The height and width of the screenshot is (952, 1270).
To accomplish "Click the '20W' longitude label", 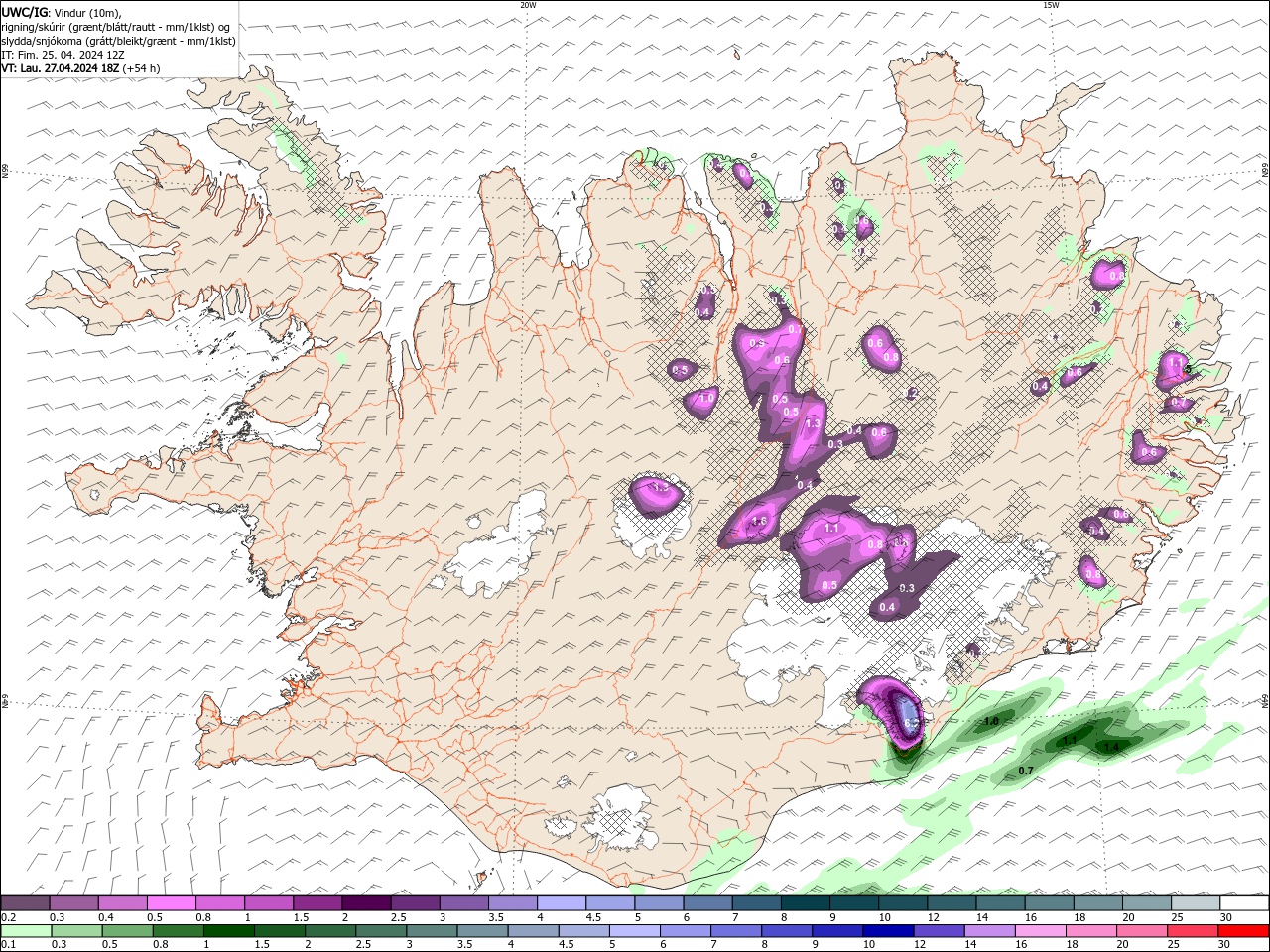I will click(528, 5).
